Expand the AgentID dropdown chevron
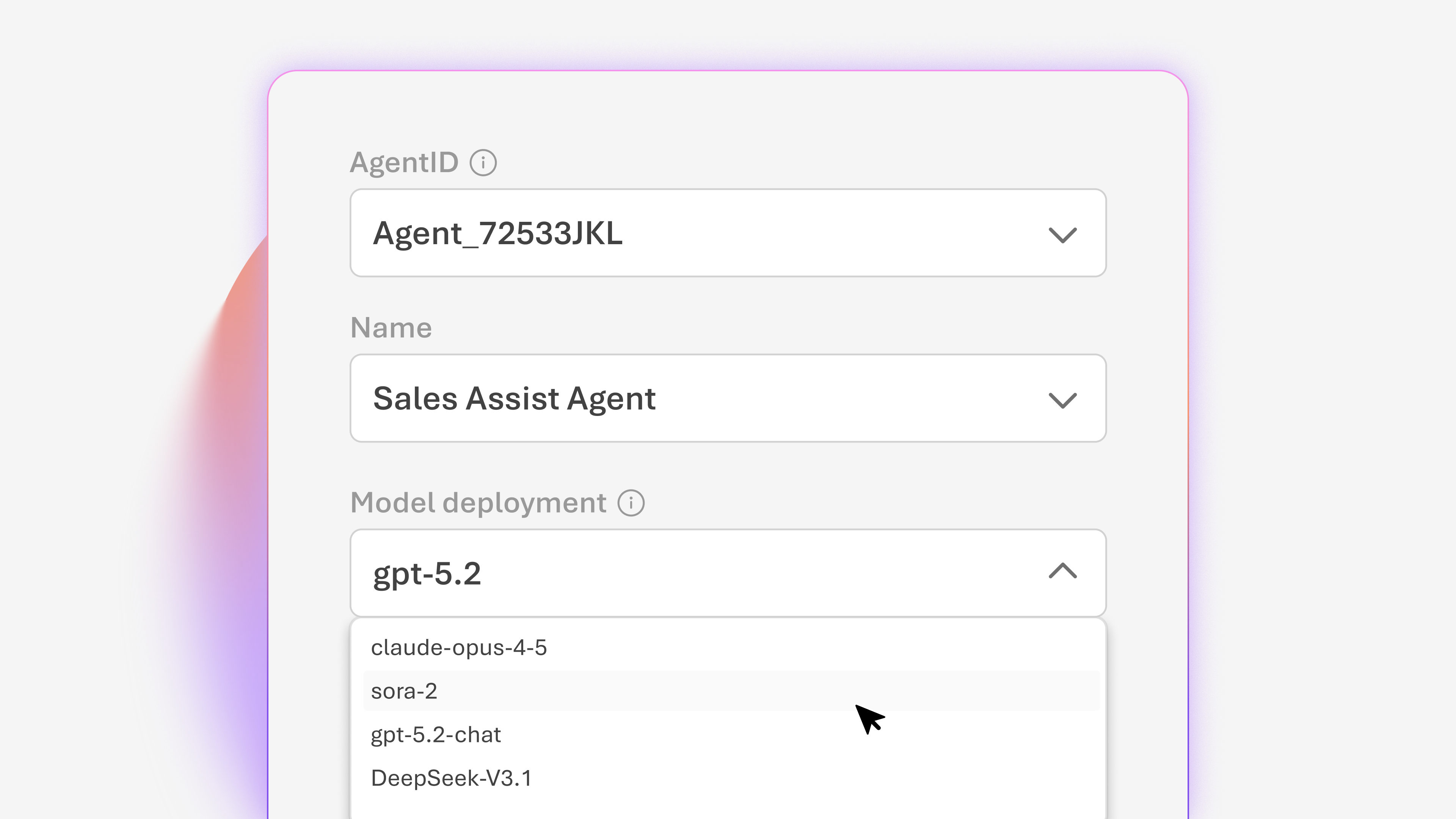 coord(1062,234)
